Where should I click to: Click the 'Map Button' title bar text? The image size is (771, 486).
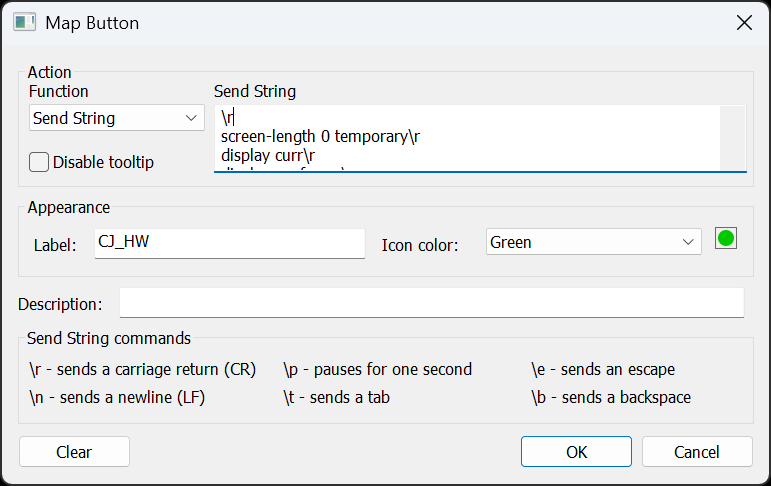pyautogui.click(x=92, y=22)
